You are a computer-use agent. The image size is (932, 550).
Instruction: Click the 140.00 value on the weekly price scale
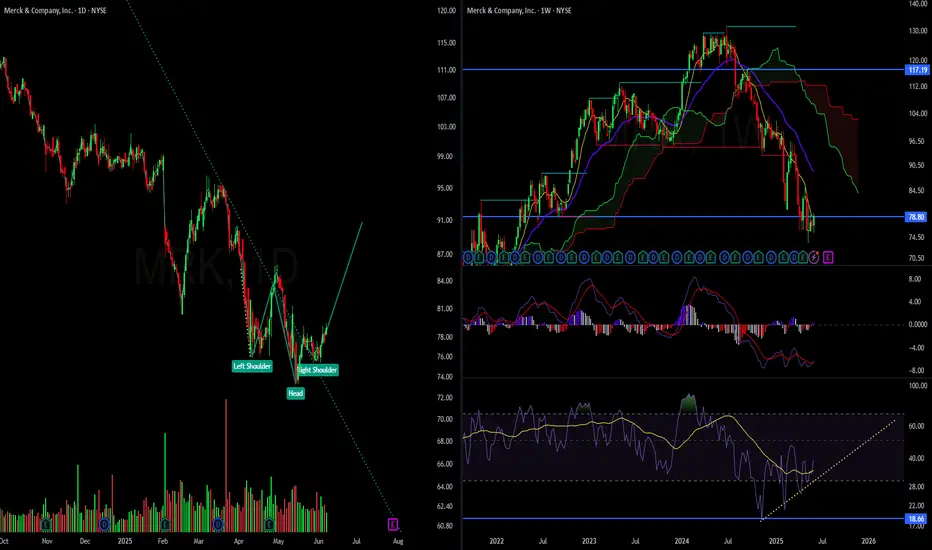[x=918, y=4]
